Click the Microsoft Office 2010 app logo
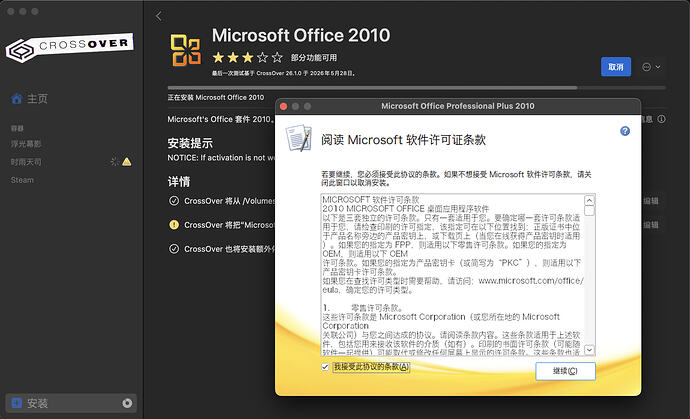The image size is (690, 419). pos(185,50)
